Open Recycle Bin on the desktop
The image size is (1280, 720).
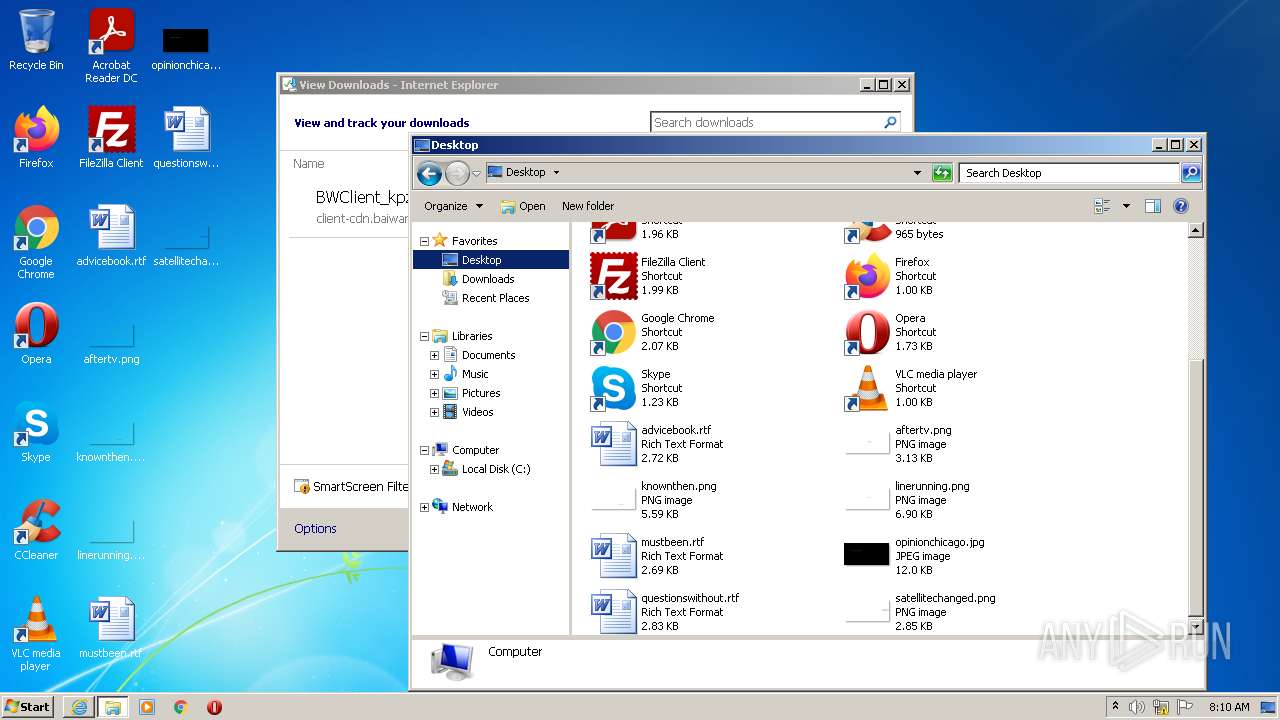tap(36, 40)
